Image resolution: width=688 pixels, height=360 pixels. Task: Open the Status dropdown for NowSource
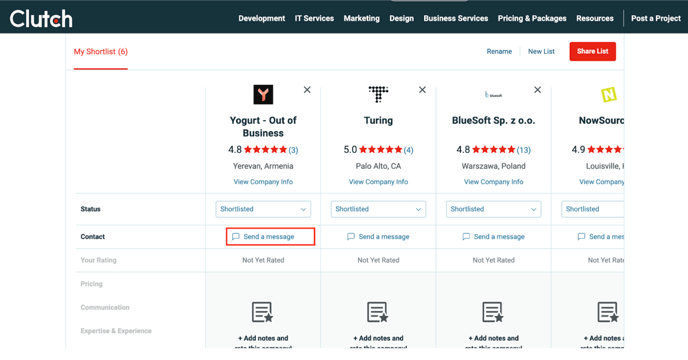[x=592, y=209]
